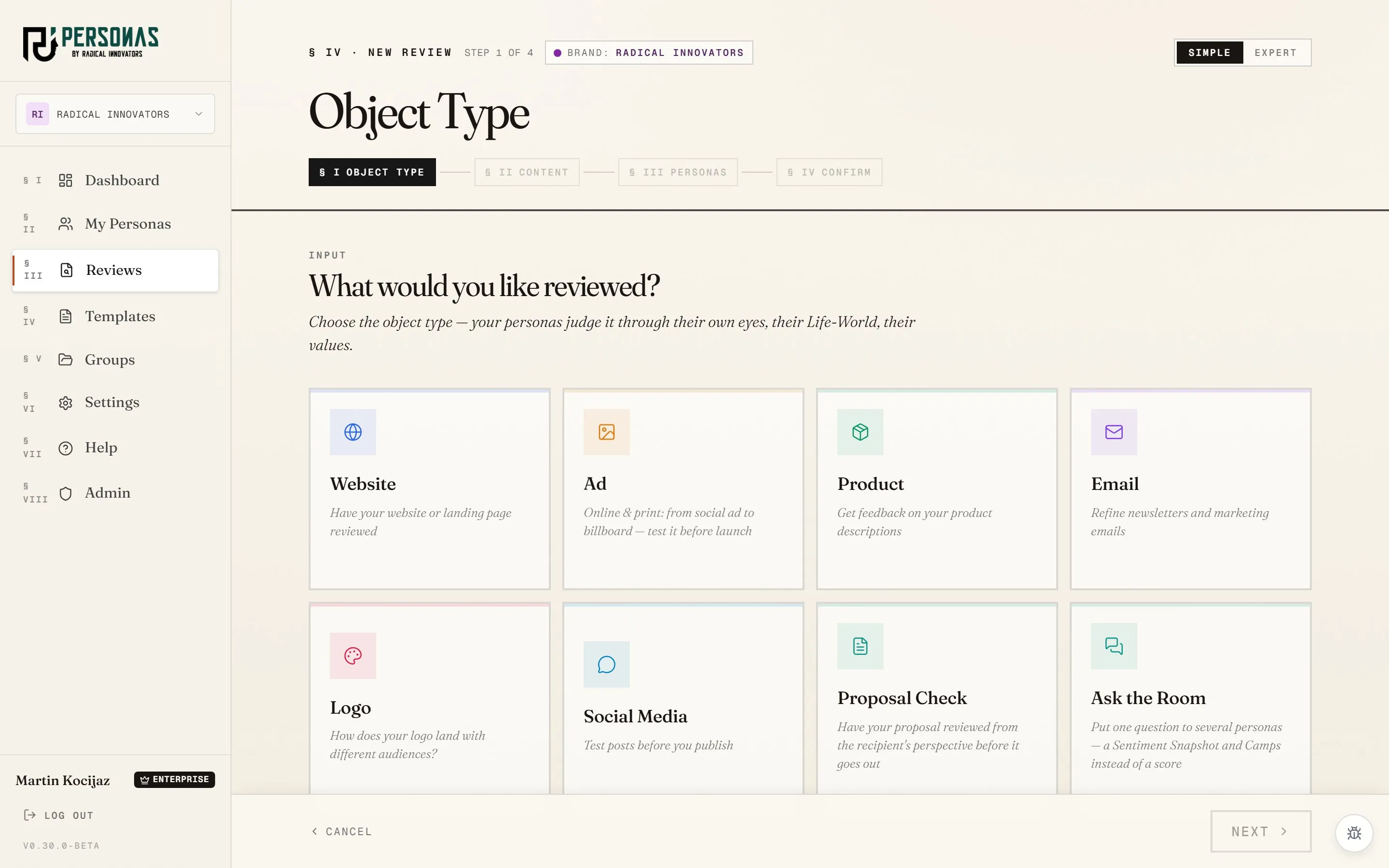The image size is (1389, 868).
Task: Choose the Website card title
Action: click(x=363, y=484)
